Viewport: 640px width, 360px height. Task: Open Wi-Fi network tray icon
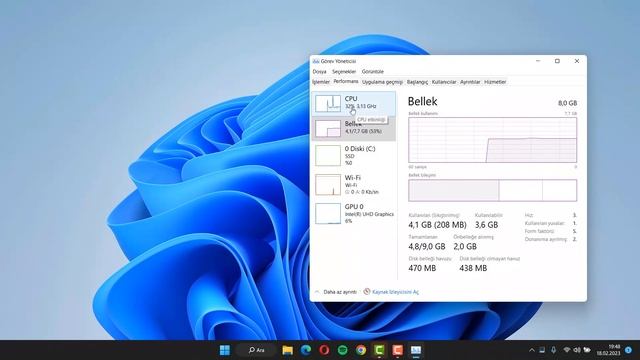tap(567, 350)
